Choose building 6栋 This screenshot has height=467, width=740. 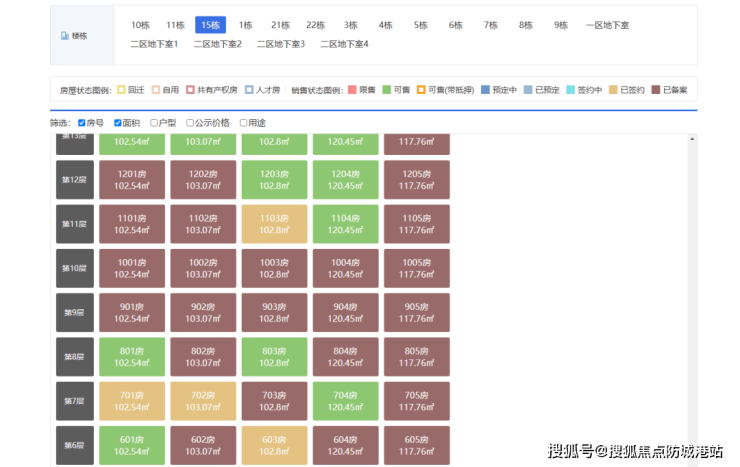tap(455, 25)
